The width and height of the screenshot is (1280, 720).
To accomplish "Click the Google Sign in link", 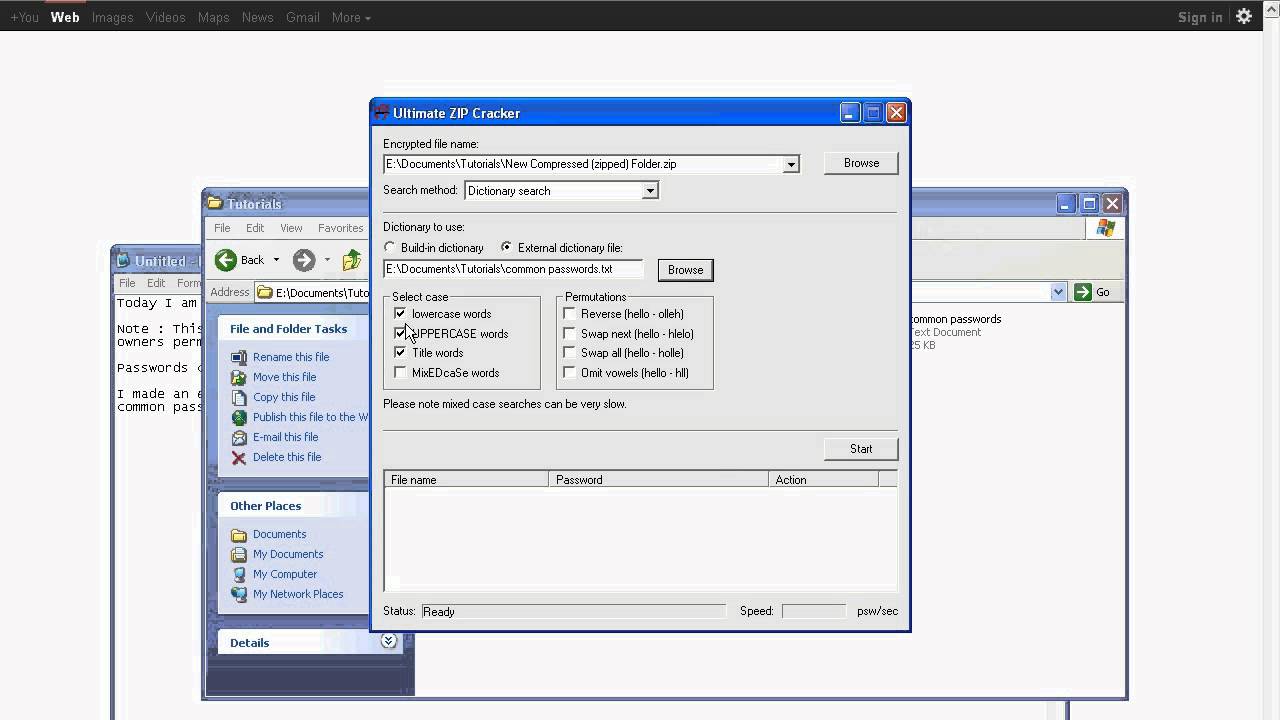I will [x=1200, y=17].
